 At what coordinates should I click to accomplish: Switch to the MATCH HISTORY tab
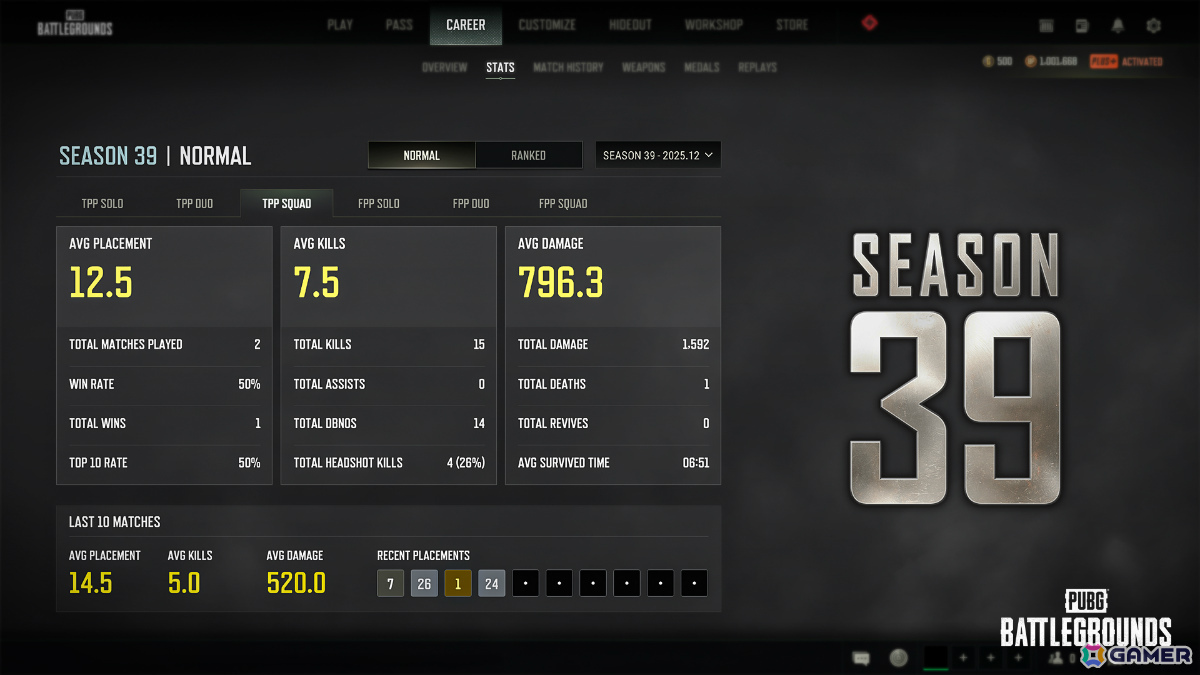(x=568, y=67)
